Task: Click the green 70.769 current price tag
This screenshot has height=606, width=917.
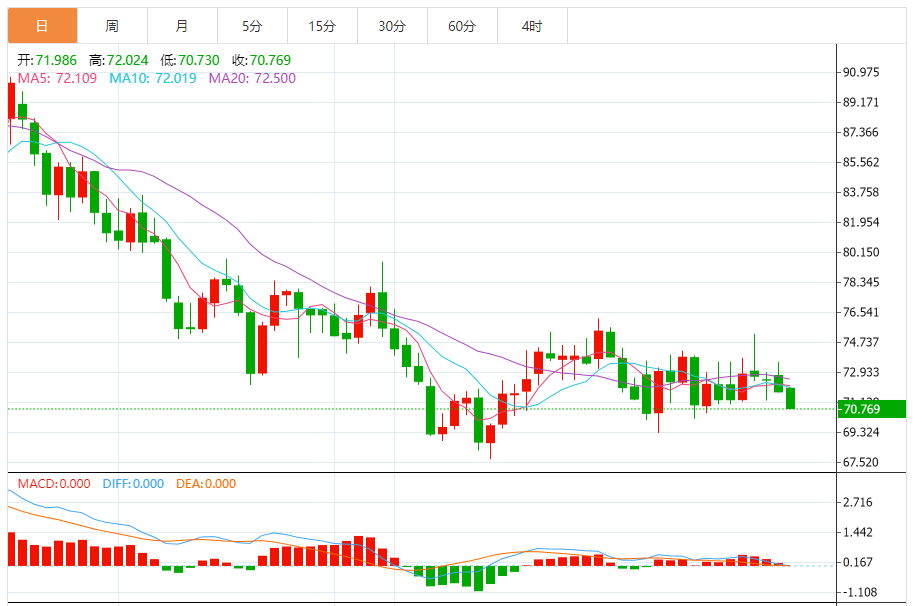Action: 872,409
